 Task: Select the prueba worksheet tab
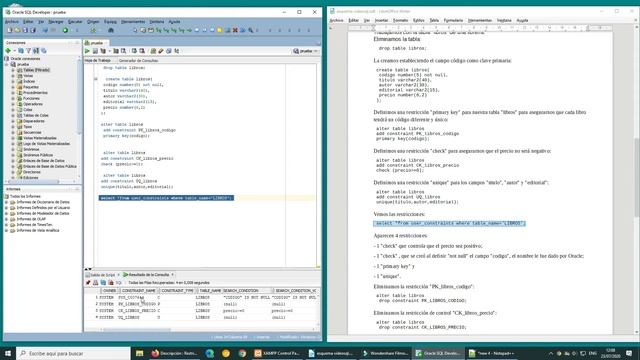point(96,42)
